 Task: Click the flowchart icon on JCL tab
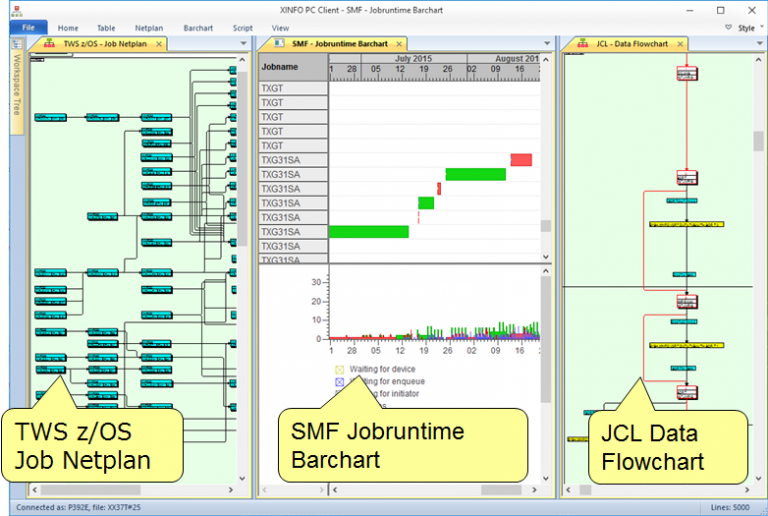pyautogui.click(x=582, y=44)
